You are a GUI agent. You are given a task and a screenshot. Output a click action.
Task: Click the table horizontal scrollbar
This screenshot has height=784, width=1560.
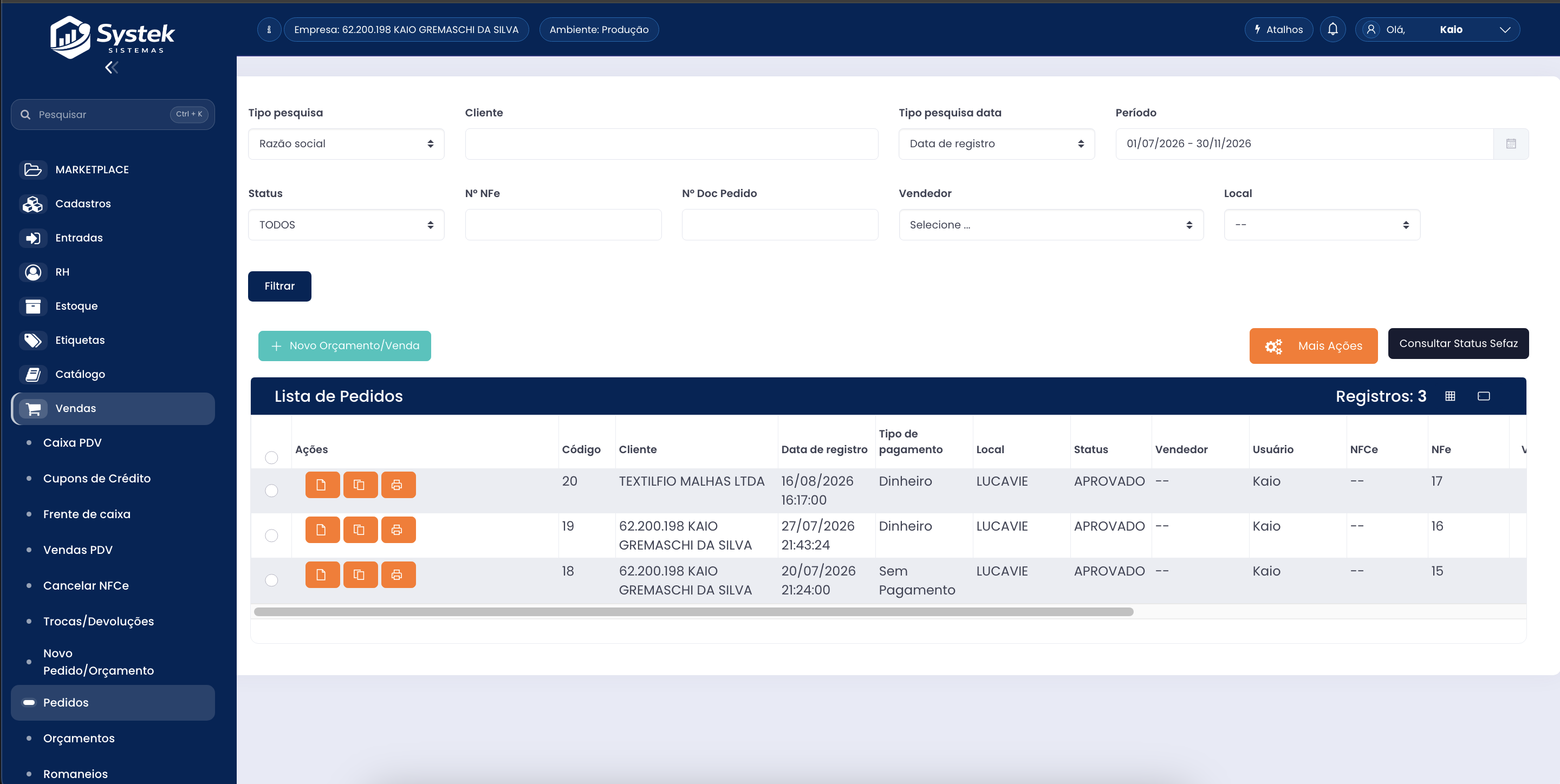693,611
